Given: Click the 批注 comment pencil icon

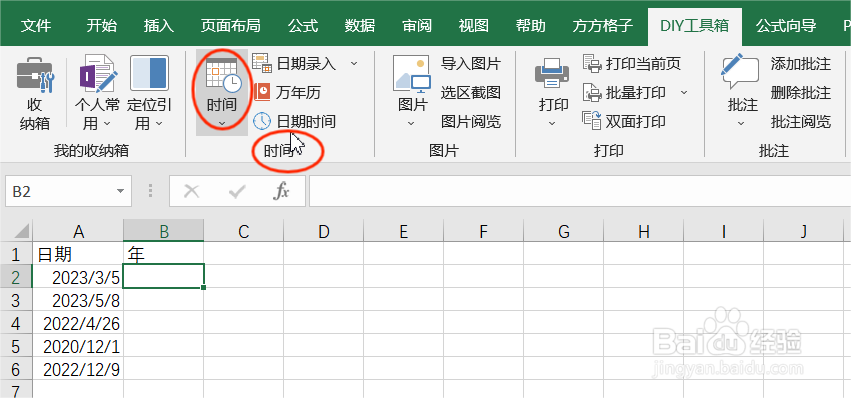Looking at the screenshot, I should tap(739, 72).
